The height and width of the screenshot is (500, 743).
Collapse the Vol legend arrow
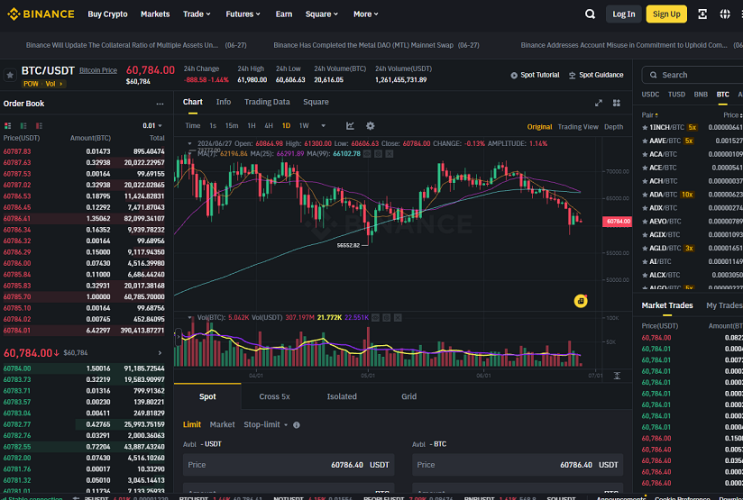pos(190,318)
